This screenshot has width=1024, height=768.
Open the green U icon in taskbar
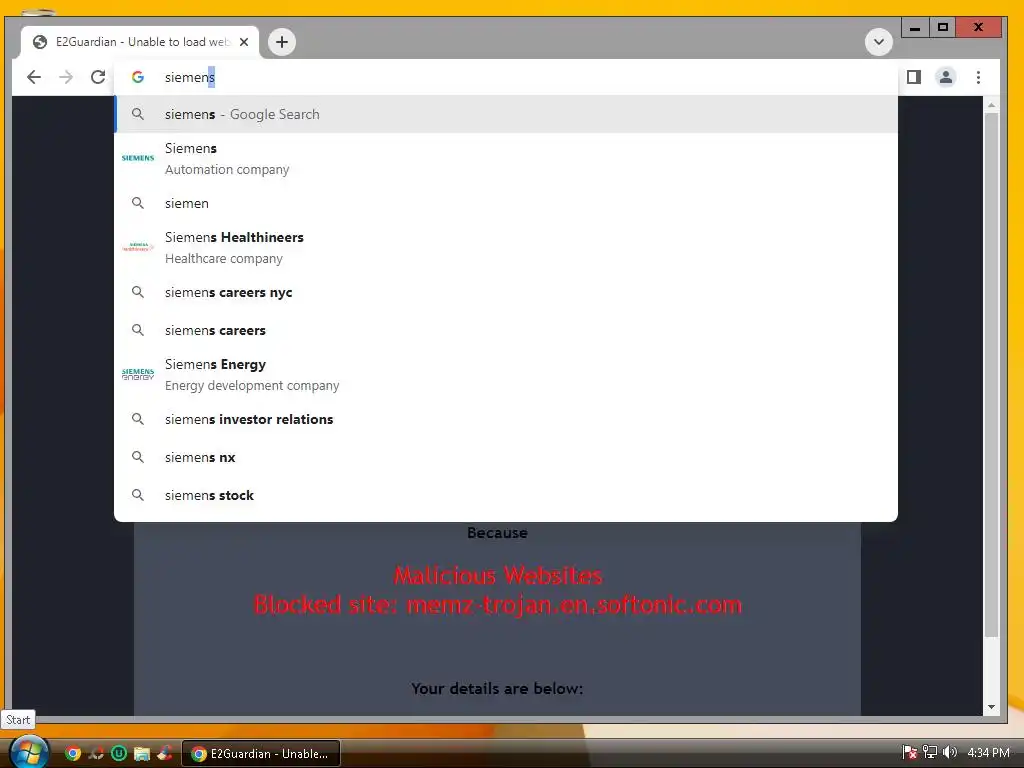119,754
